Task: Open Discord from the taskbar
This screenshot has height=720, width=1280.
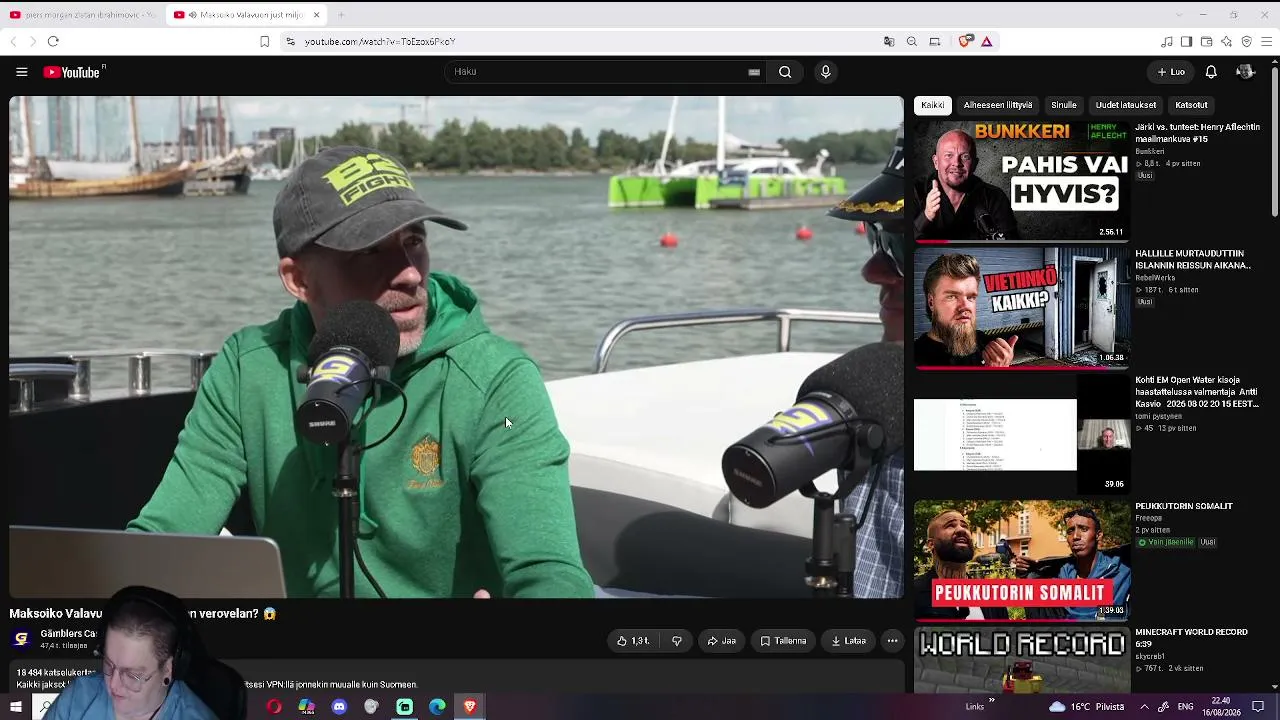Action: 339,707
